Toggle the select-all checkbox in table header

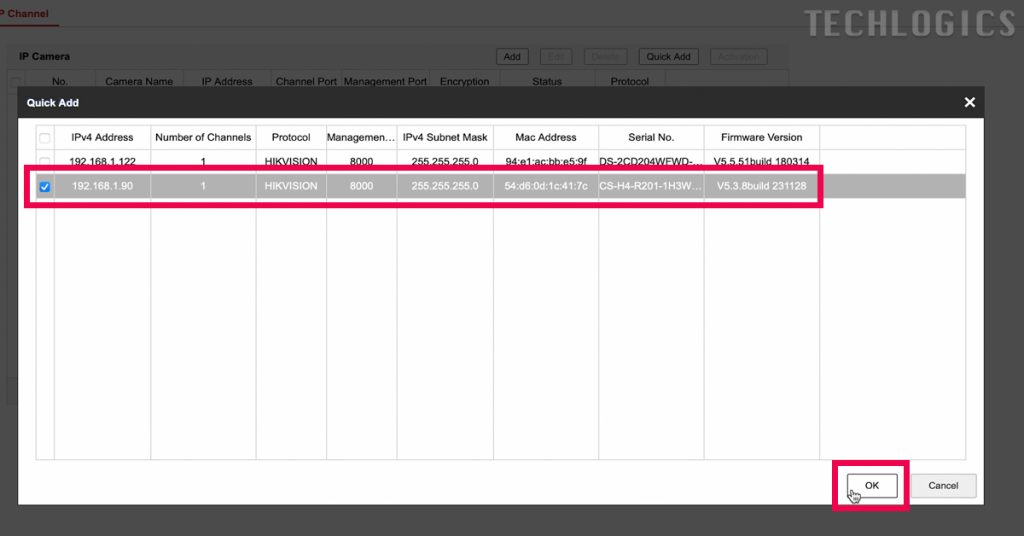pyautogui.click(x=44, y=137)
